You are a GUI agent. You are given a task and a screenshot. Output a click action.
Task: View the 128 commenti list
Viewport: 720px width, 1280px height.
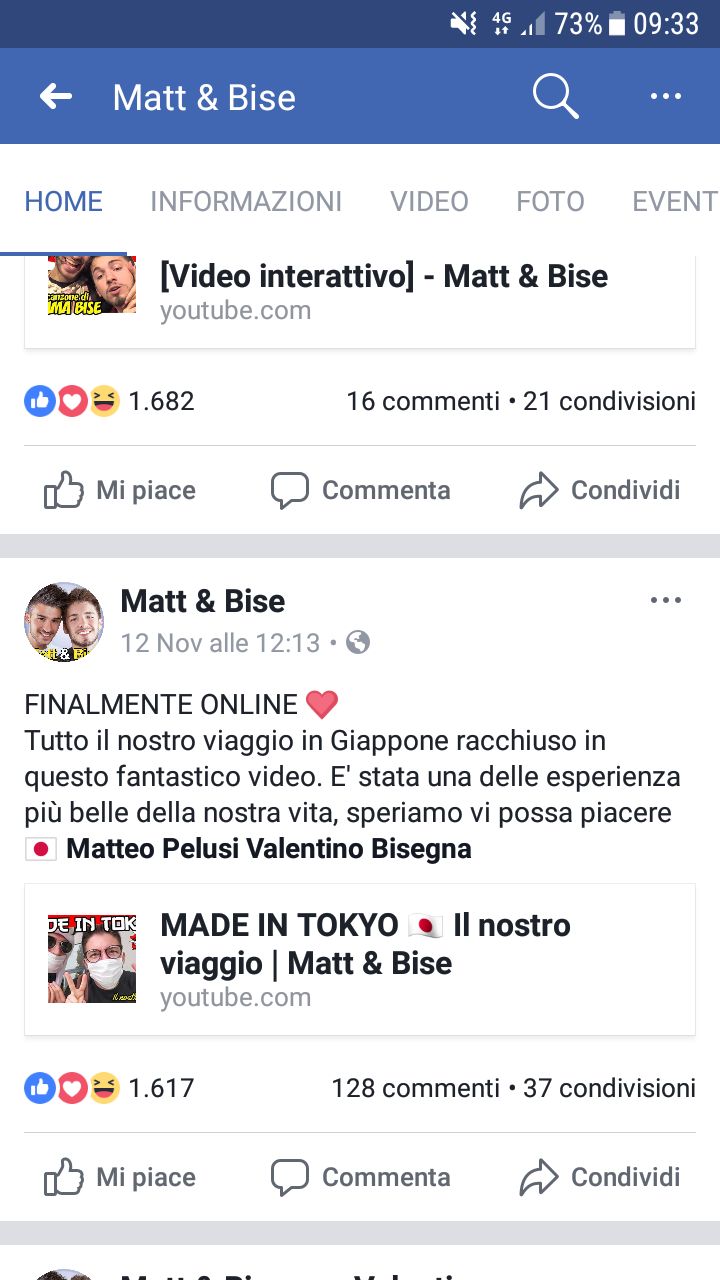(x=415, y=1088)
